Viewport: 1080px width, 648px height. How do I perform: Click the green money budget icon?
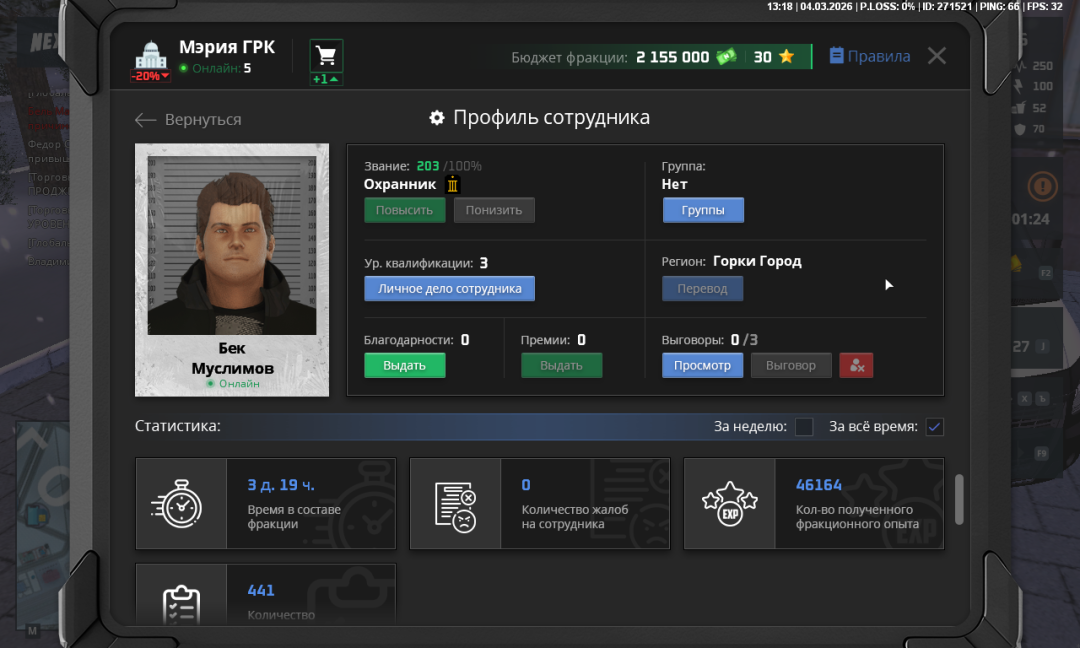(726, 57)
